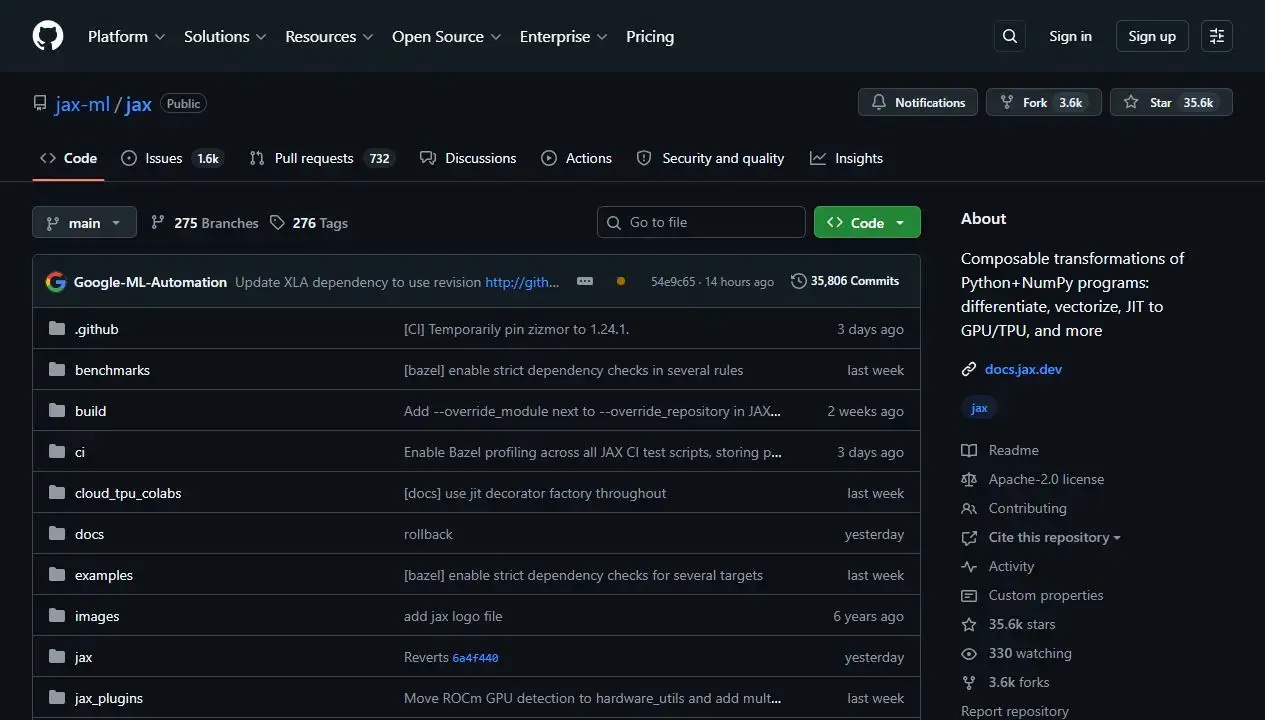The height and width of the screenshot is (720, 1265).
Task: Open the cloud_tpu_colabs folder name
Action: coord(128,493)
